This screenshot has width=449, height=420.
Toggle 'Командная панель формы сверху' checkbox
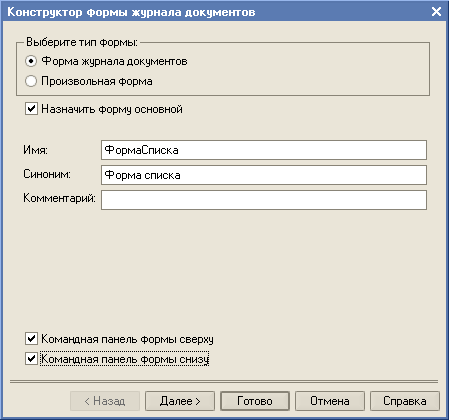(31, 339)
